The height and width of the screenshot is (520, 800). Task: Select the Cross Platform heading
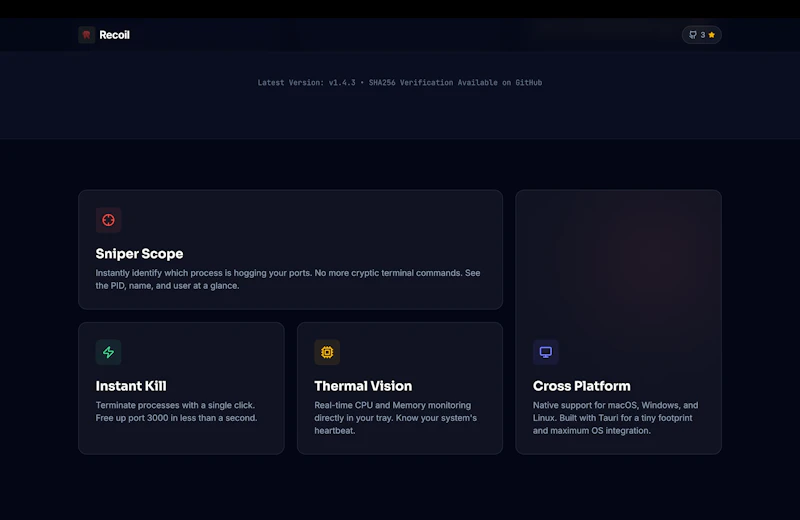[582, 386]
